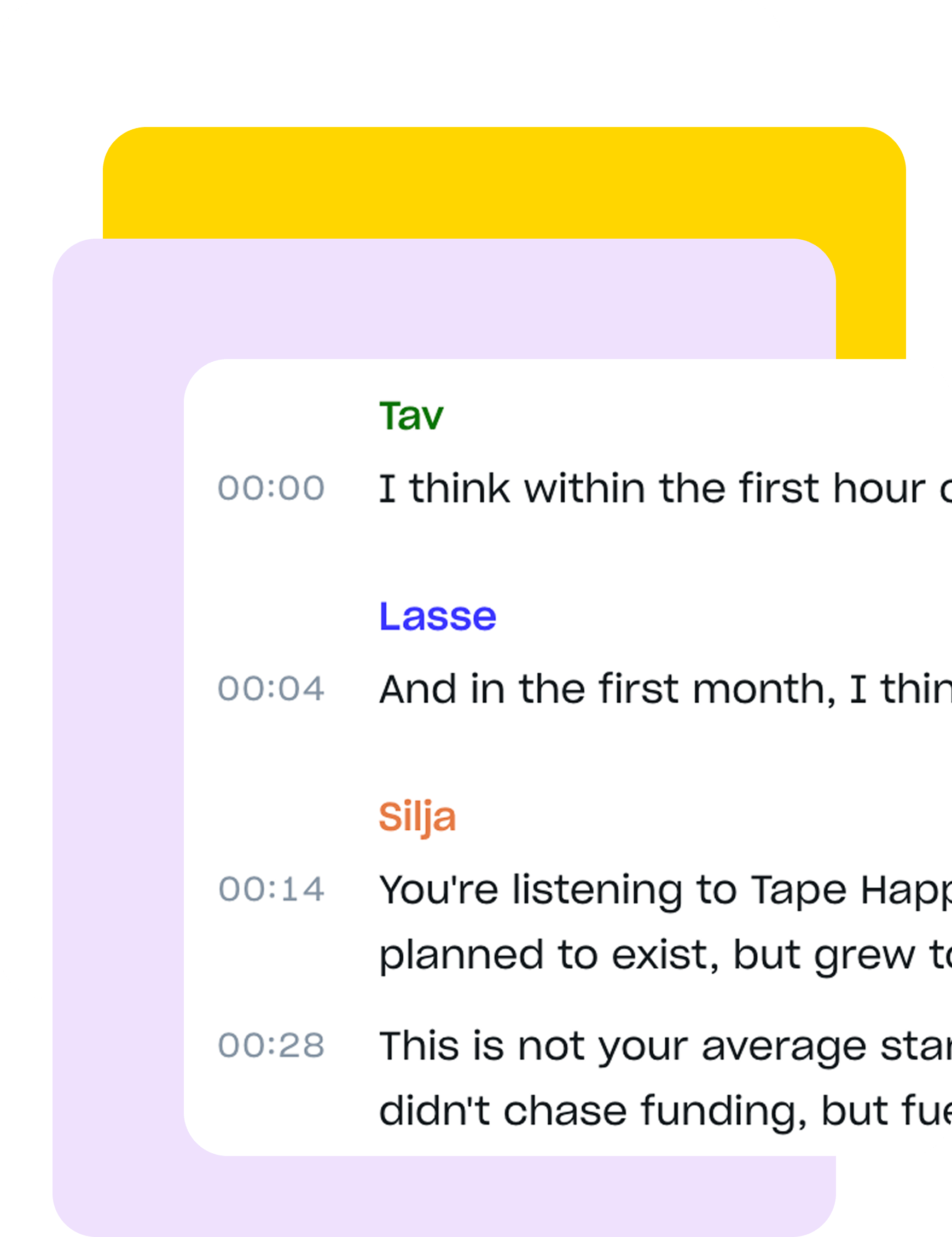This screenshot has height=1237, width=952.
Task: Open the Silja speaker name
Action: click(x=417, y=817)
